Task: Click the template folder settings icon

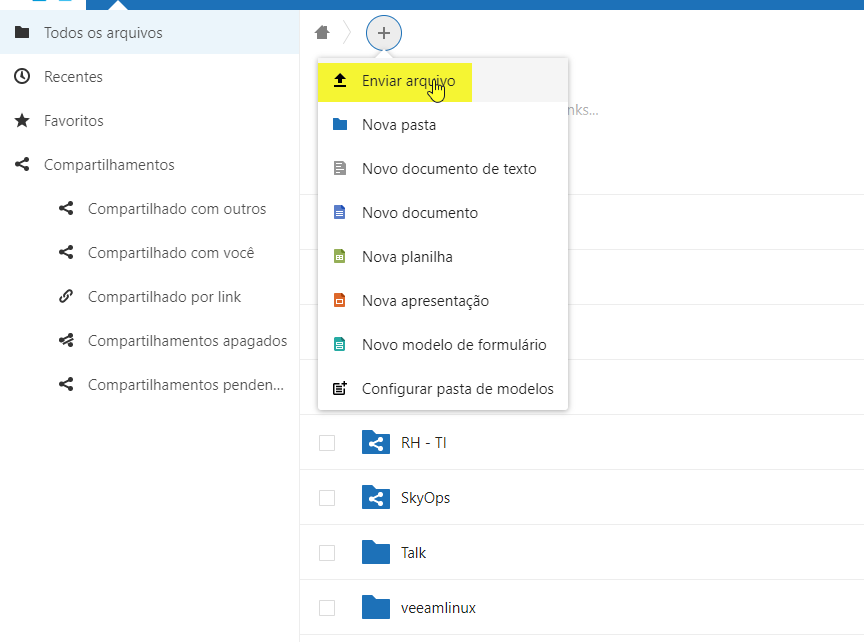Action: pos(340,388)
